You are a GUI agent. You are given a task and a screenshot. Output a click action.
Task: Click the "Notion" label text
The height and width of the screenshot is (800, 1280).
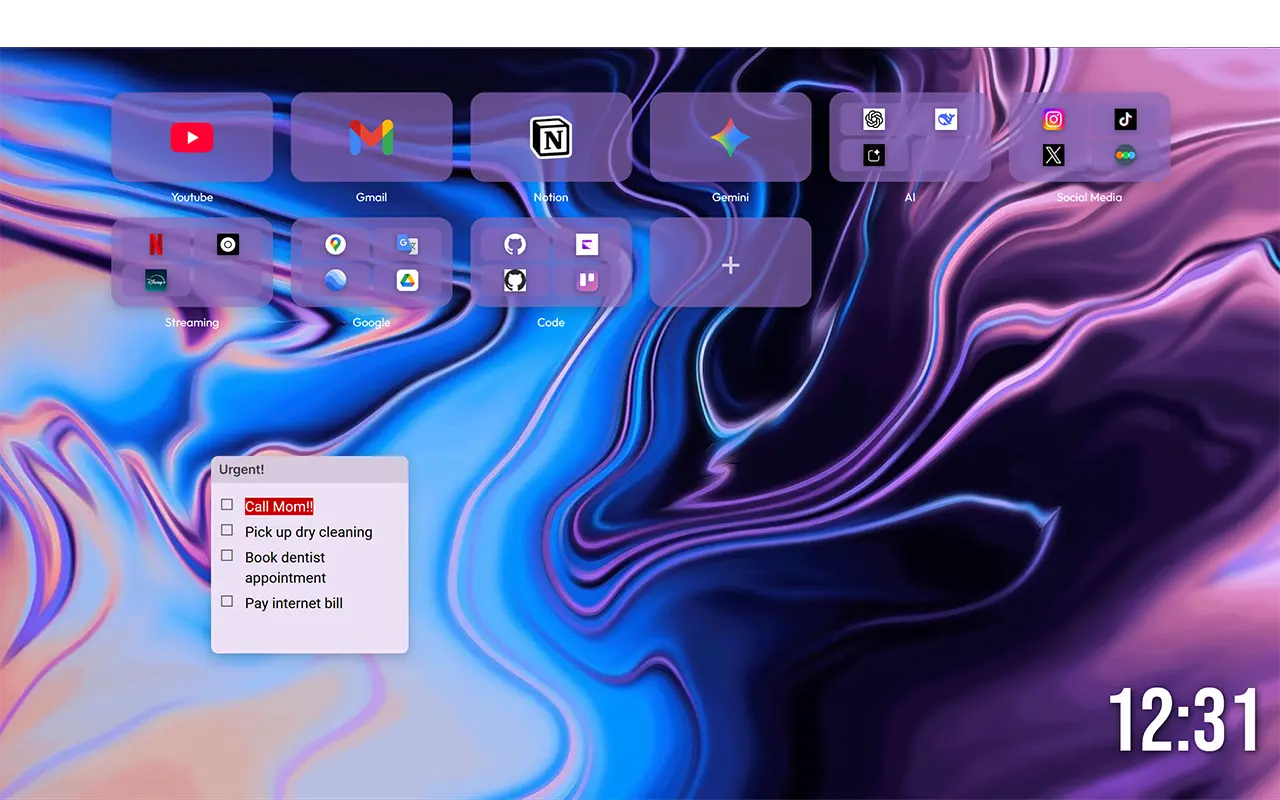[x=551, y=197]
